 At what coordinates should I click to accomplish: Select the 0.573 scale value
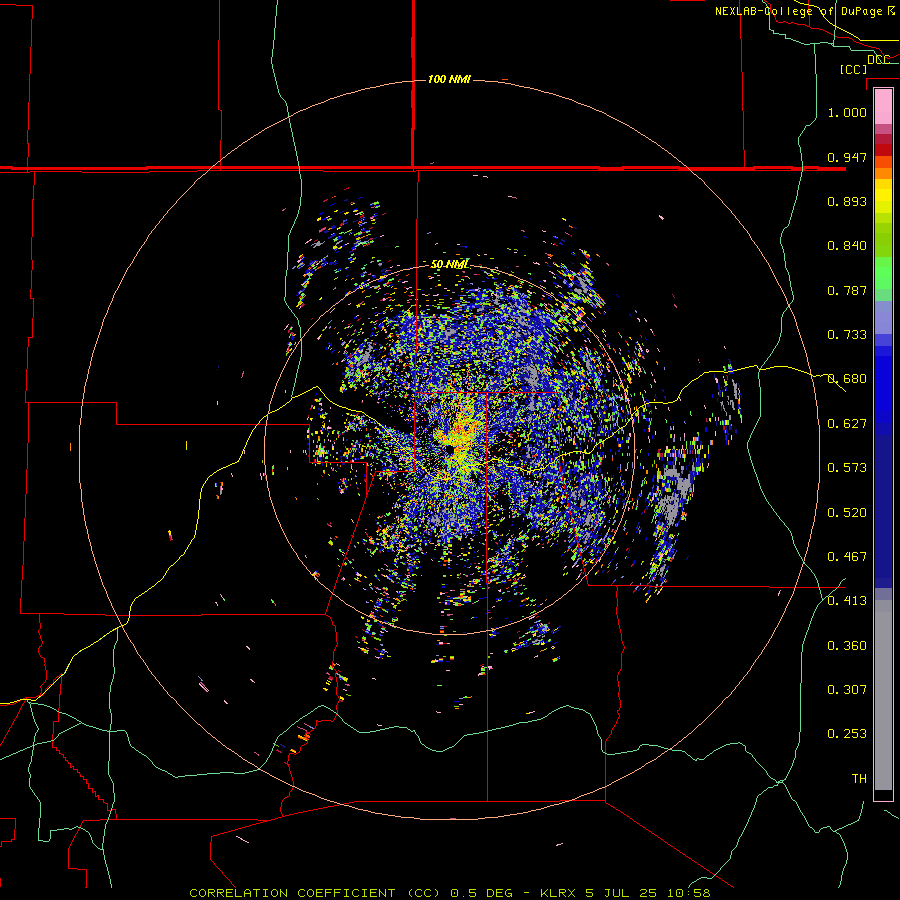point(847,468)
